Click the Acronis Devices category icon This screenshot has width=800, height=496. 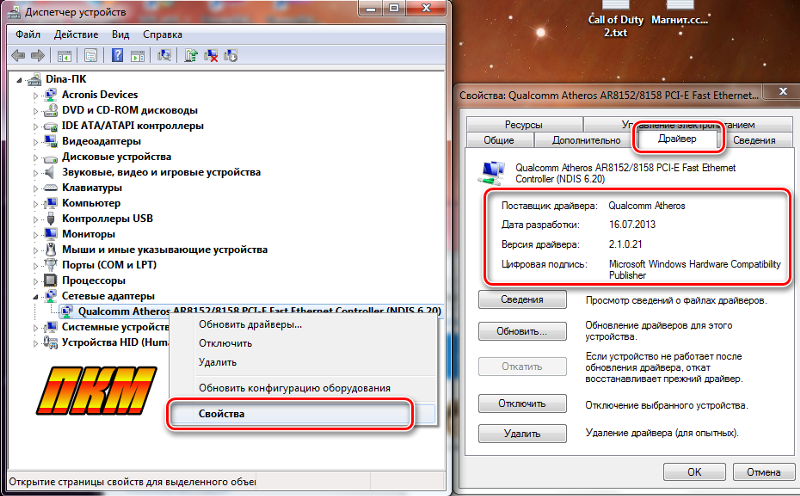pyautogui.click(x=50, y=94)
